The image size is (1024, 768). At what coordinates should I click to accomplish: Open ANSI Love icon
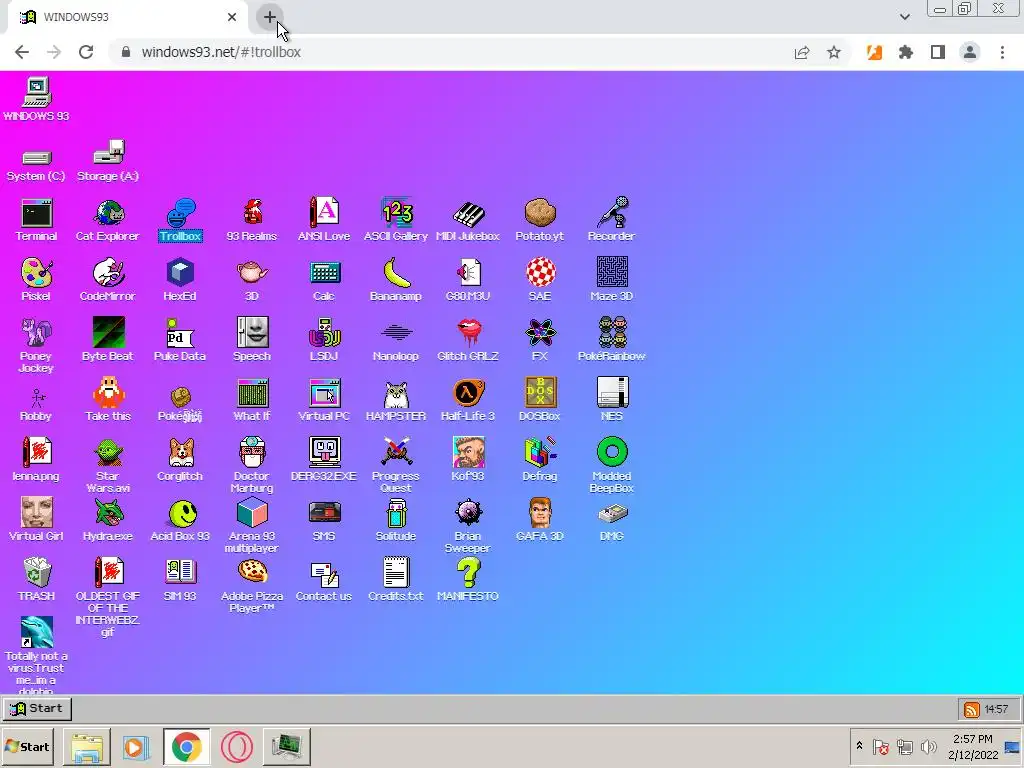(x=324, y=220)
